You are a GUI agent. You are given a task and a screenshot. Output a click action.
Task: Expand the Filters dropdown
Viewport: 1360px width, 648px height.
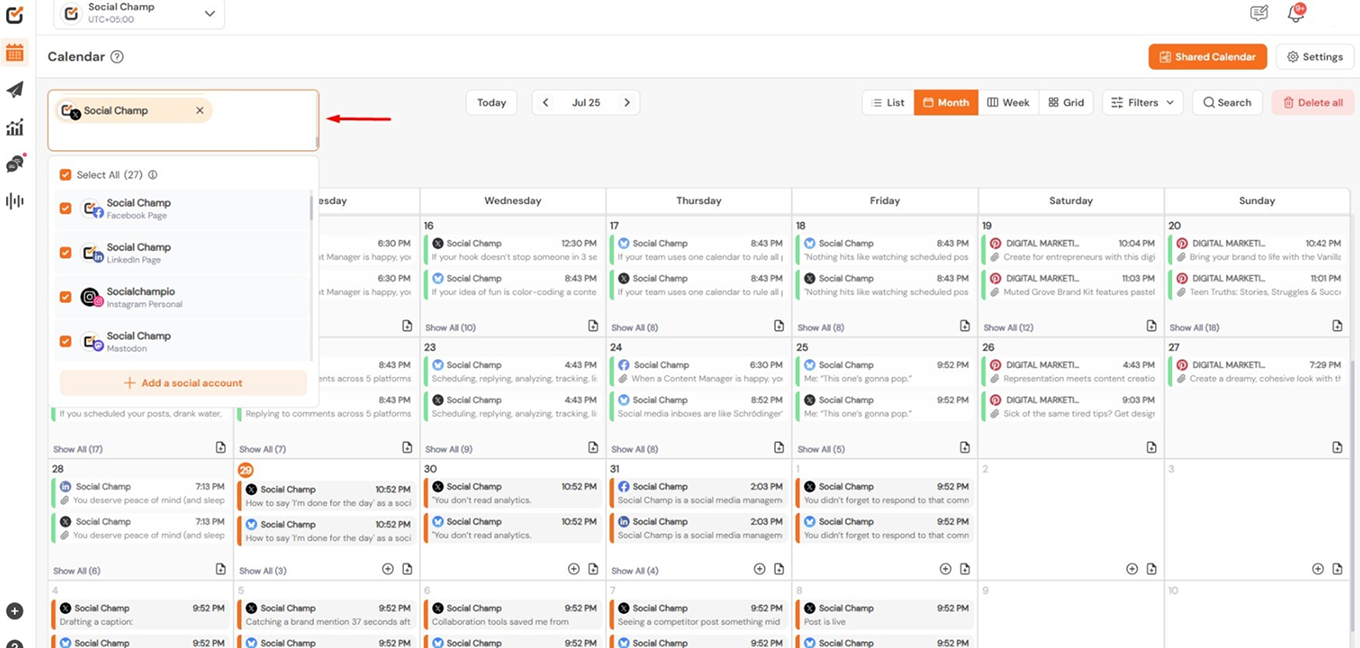[1143, 103]
